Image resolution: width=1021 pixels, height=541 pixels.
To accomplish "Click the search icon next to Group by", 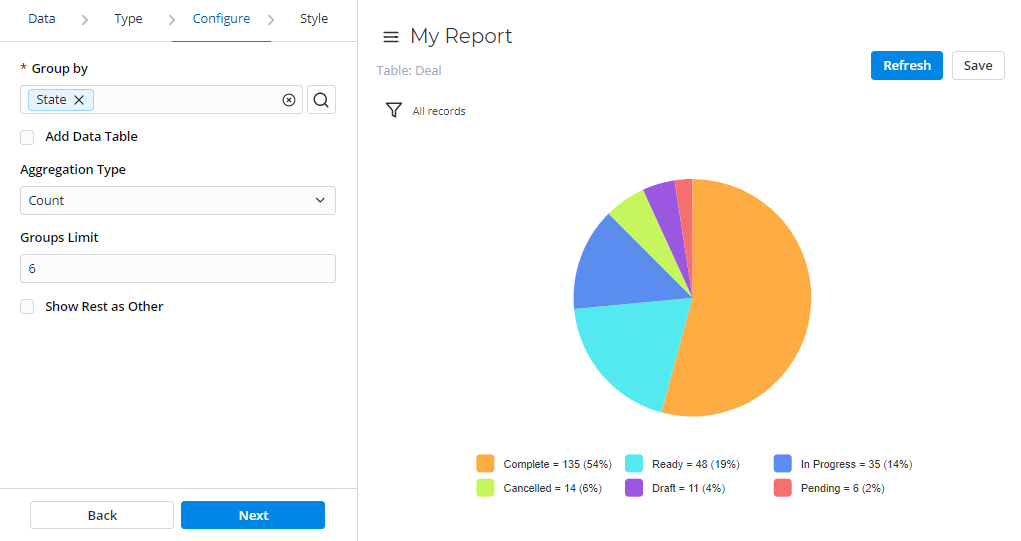I will click(x=321, y=100).
